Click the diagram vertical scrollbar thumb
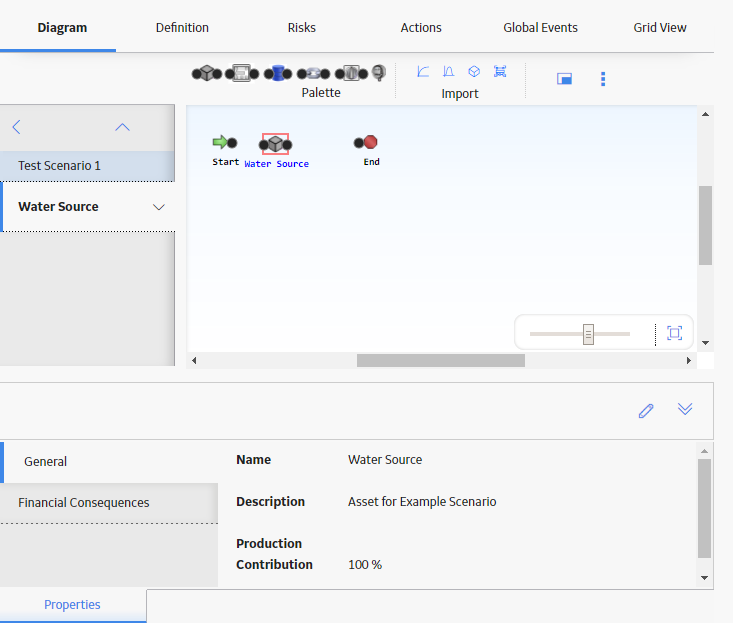Viewport: 733px width, 623px height. pos(705,226)
